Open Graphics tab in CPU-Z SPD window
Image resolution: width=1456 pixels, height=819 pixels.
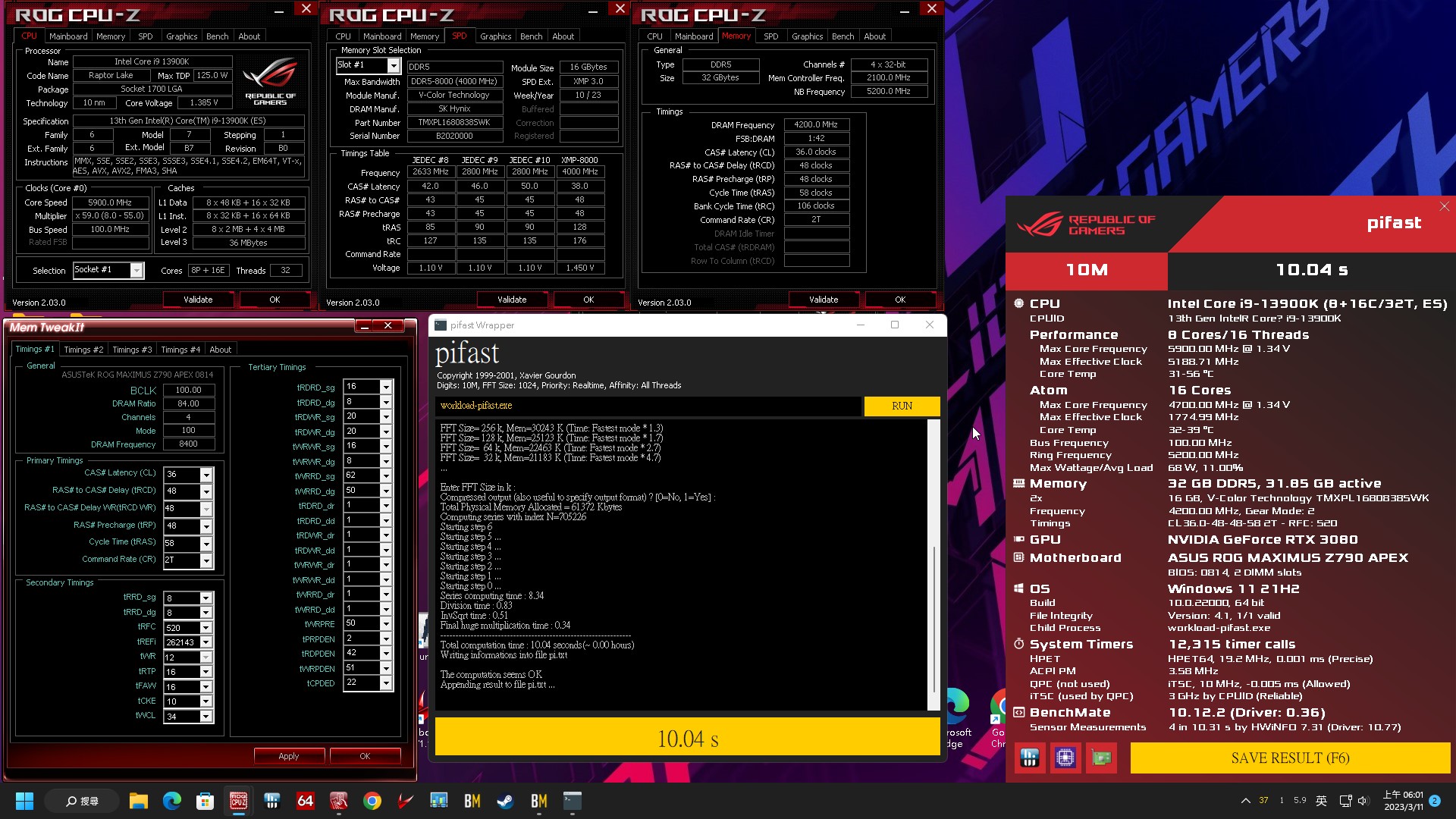pyautogui.click(x=496, y=36)
